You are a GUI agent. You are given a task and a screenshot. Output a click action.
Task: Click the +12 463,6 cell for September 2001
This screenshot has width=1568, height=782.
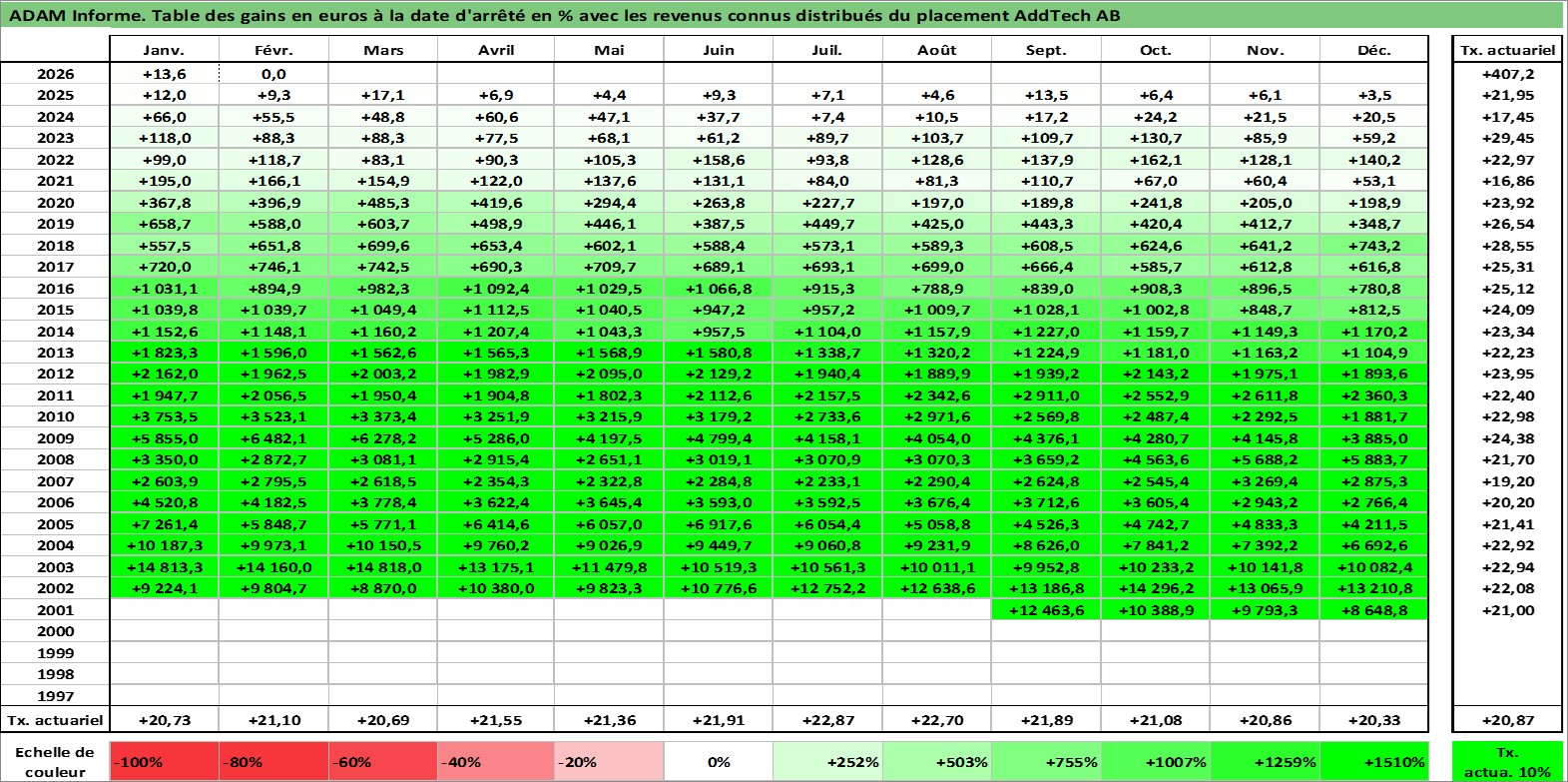point(1046,610)
